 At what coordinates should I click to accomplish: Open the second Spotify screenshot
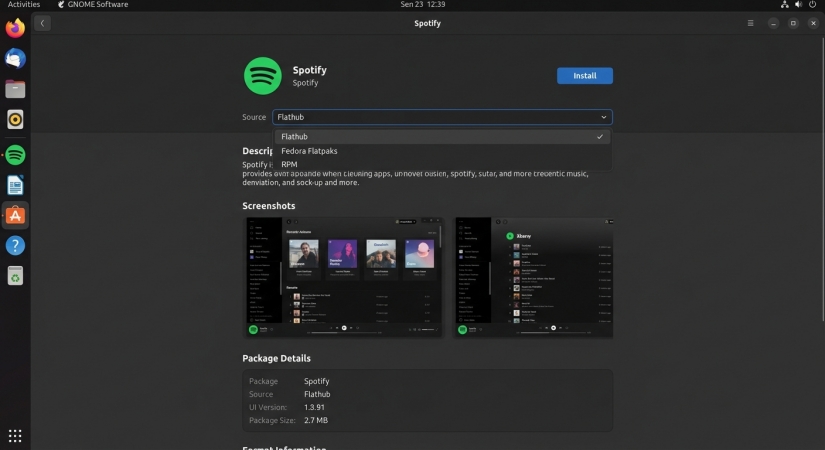coord(534,277)
